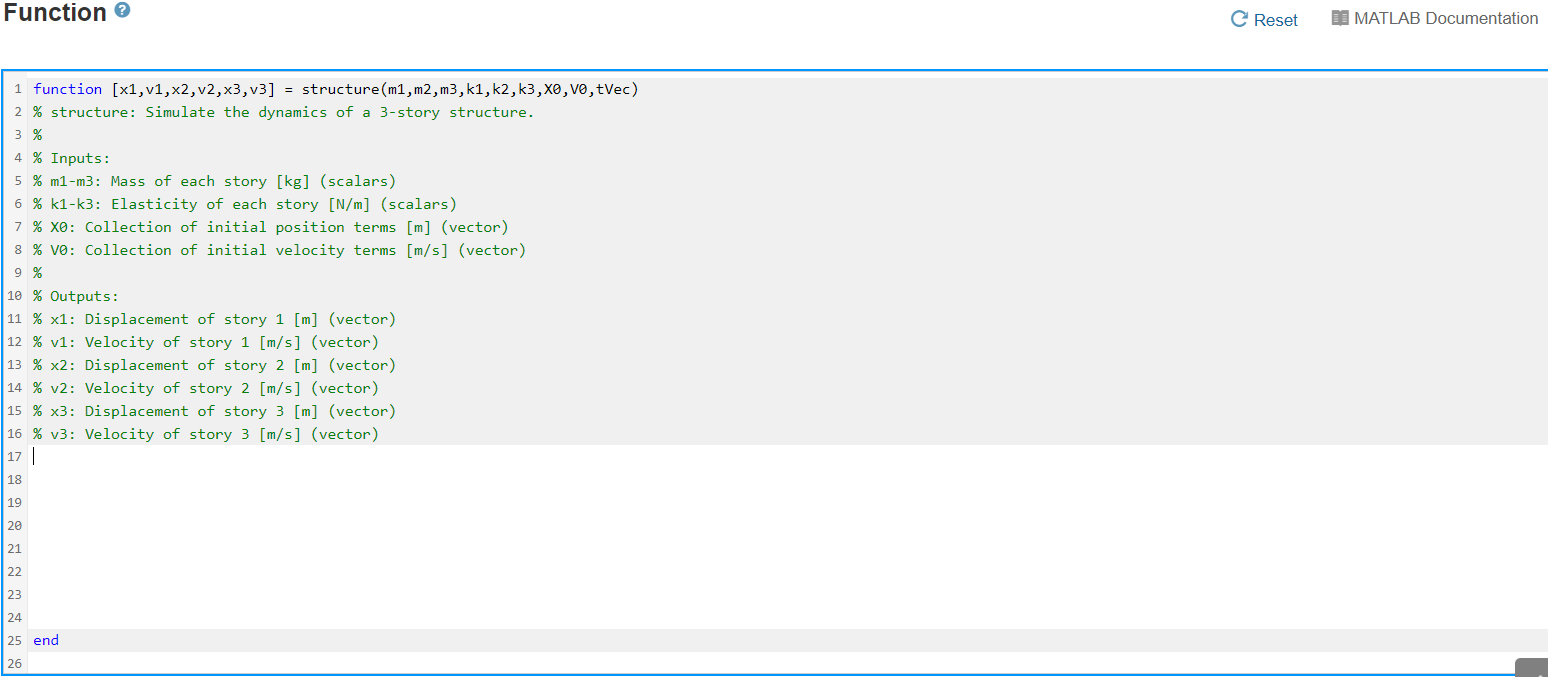The width and height of the screenshot is (1548, 677).
Task: Click the comment about Elasticity of each story
Action: pyautogui.click(x=245, y=203)
